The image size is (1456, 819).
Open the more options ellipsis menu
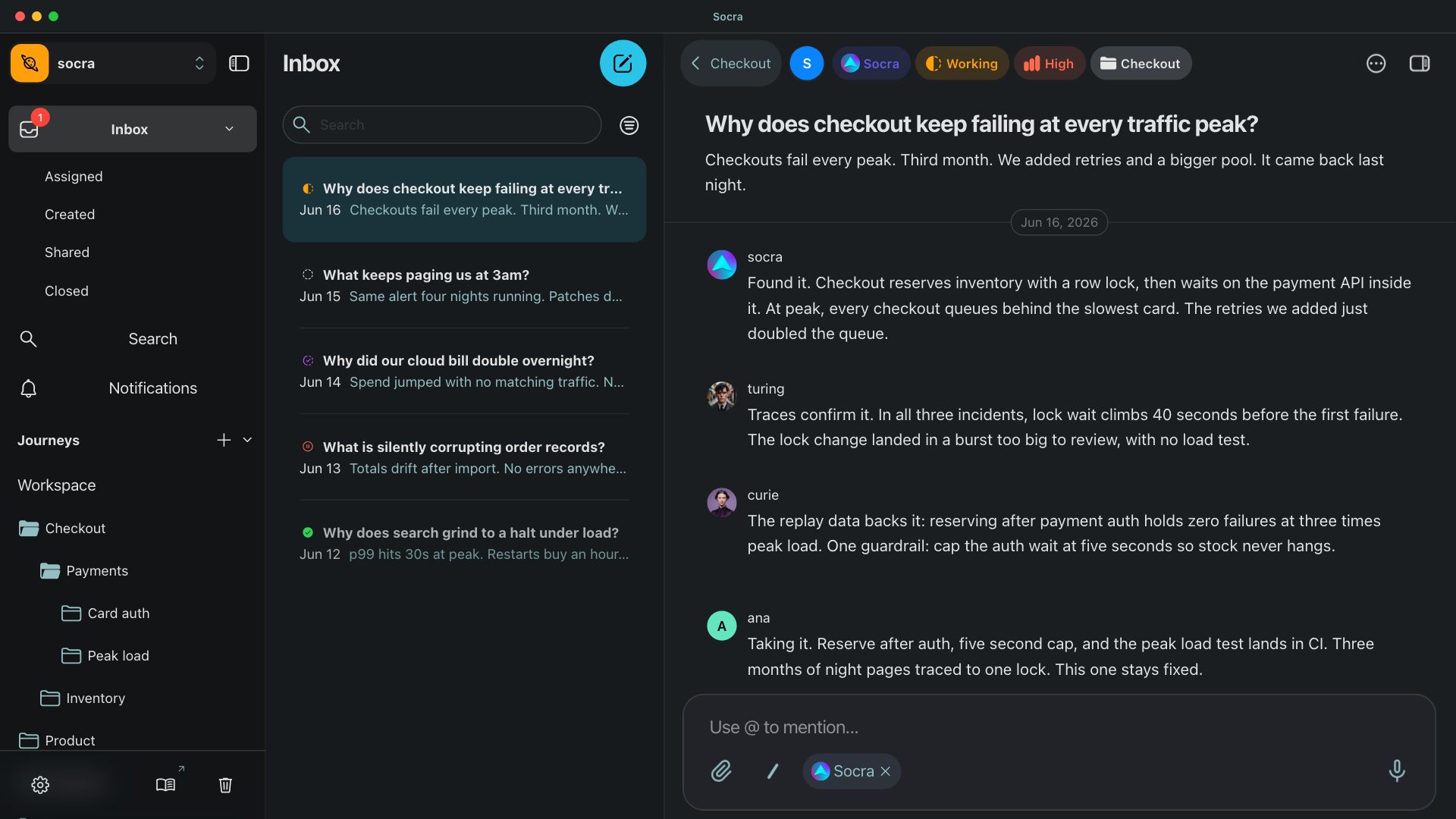click(x=1376, y=64)
